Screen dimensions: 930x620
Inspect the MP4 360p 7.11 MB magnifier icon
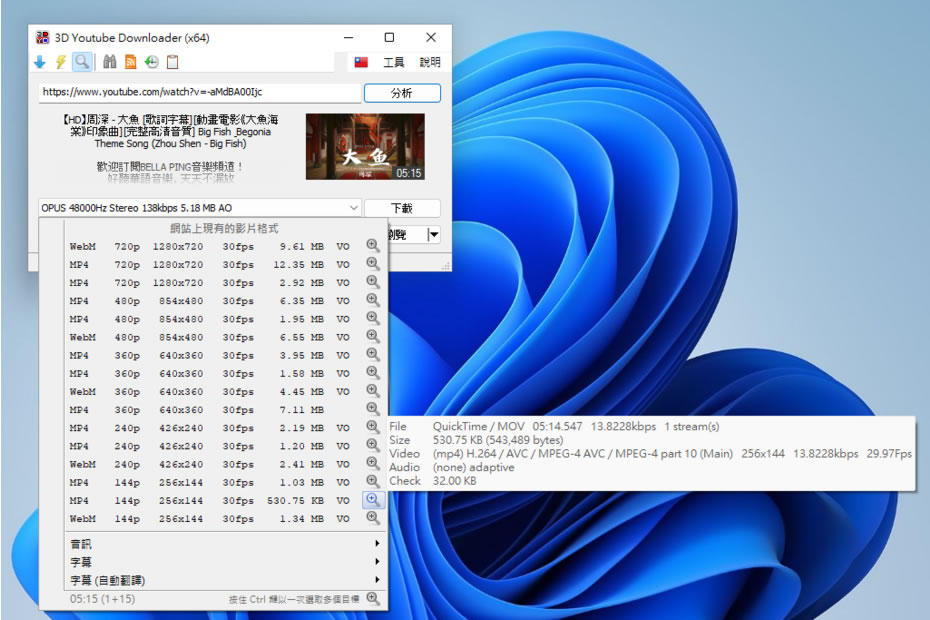click(x=372, y=409)
